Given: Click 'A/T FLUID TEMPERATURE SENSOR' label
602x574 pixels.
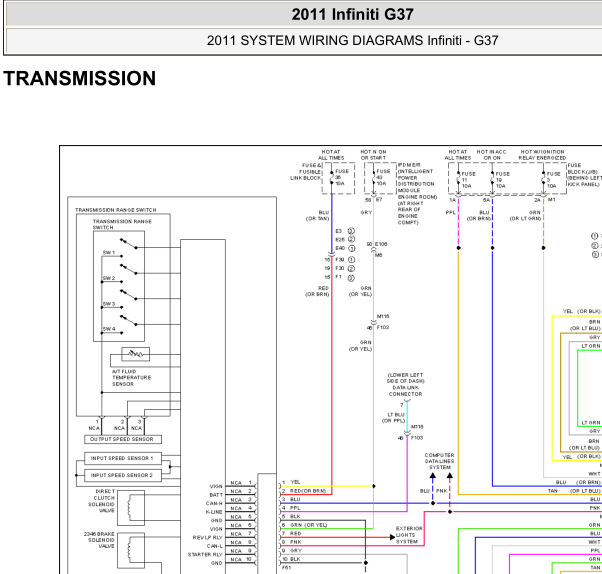Looking at the screenshot, I should (131, 378).
